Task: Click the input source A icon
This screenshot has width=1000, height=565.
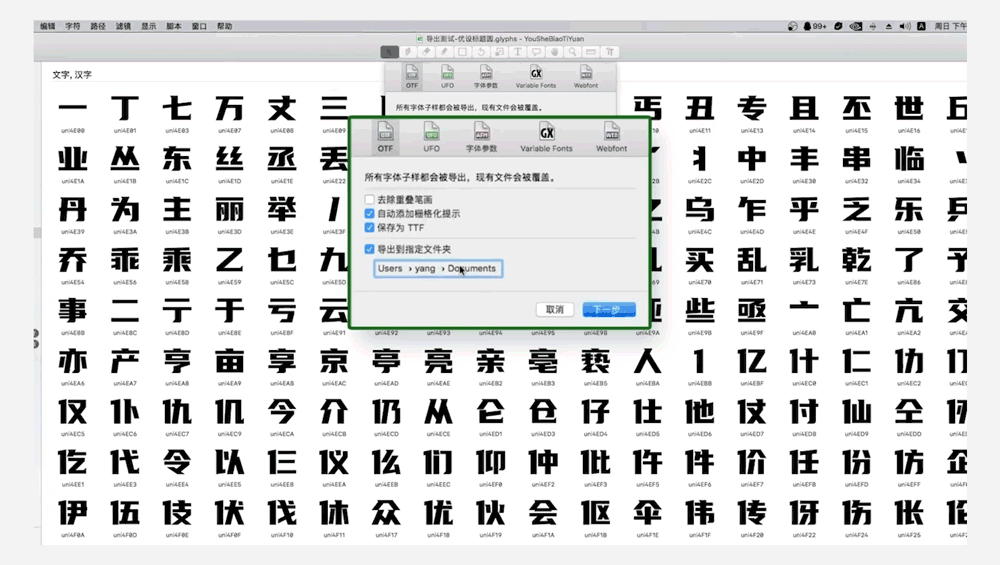Action: [921, 26]
